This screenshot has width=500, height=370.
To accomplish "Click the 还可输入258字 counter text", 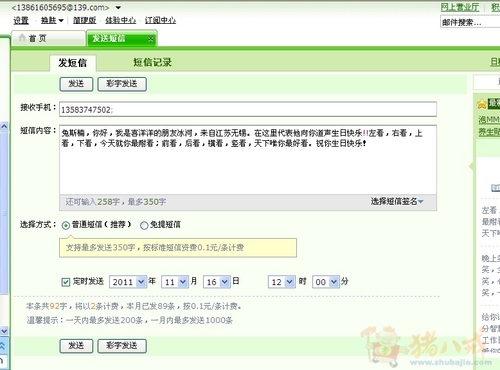I will pos(116,202).
